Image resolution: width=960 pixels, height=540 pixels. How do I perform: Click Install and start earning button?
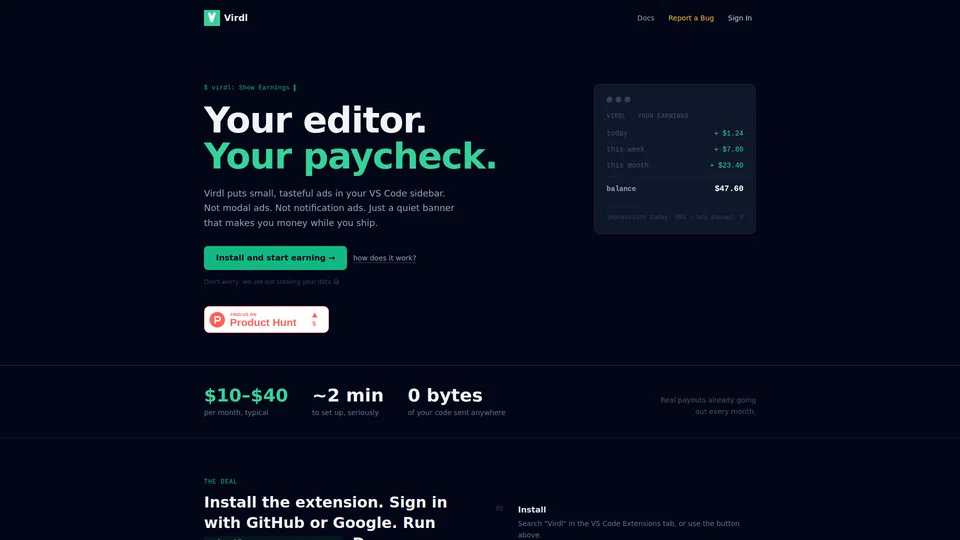click(x=276, y=258)
